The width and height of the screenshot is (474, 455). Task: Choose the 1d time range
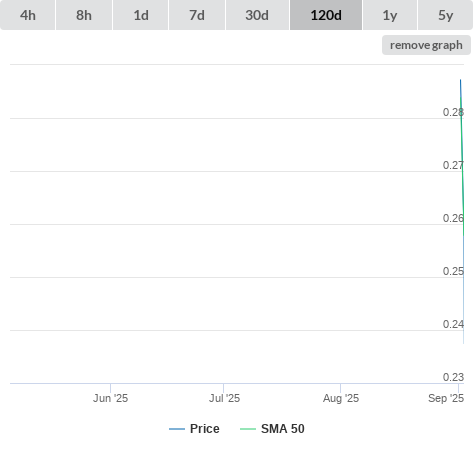pos(141,15)
